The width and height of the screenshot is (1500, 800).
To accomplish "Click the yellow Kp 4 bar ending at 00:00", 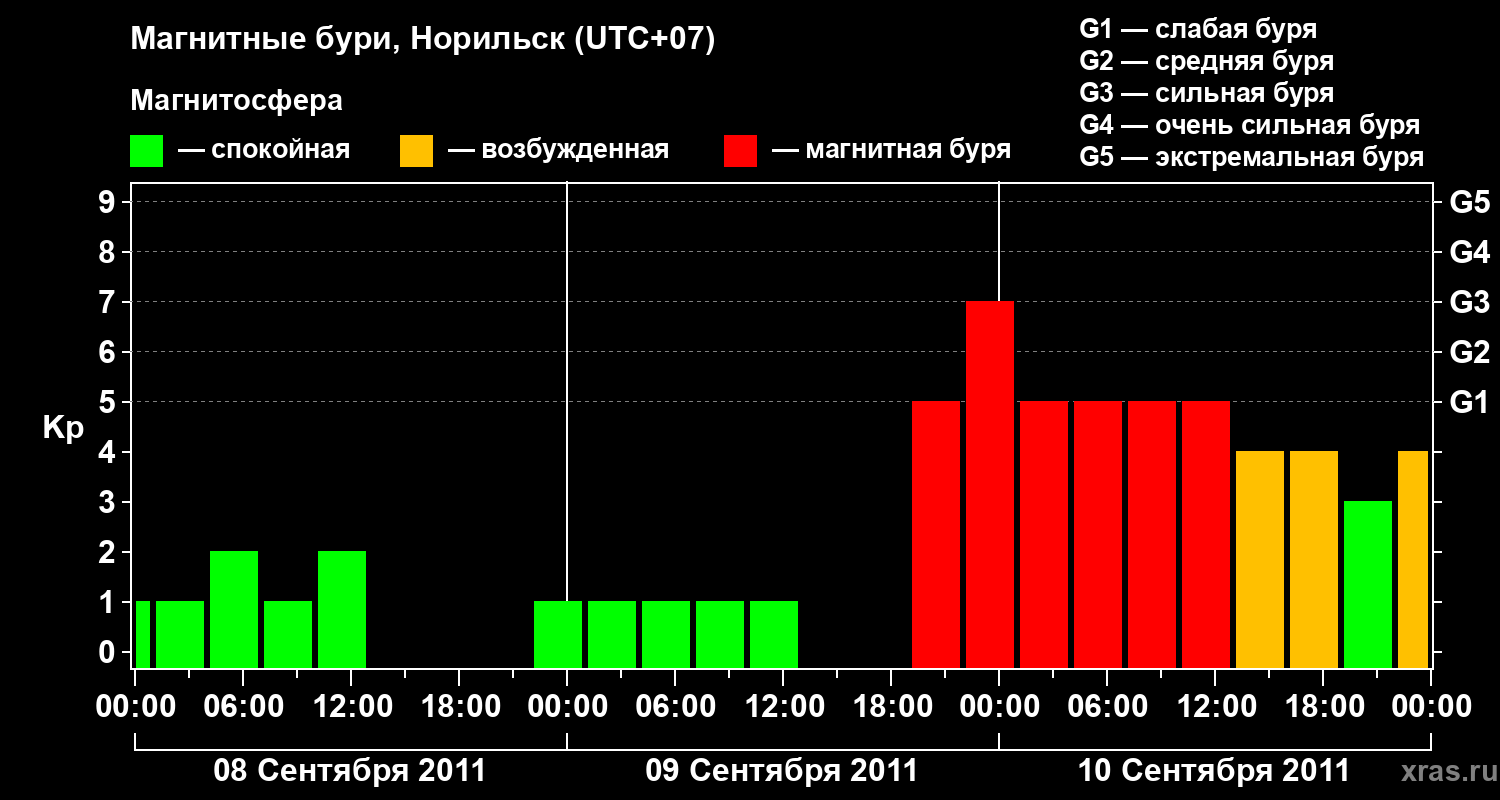I will 1413,559.
